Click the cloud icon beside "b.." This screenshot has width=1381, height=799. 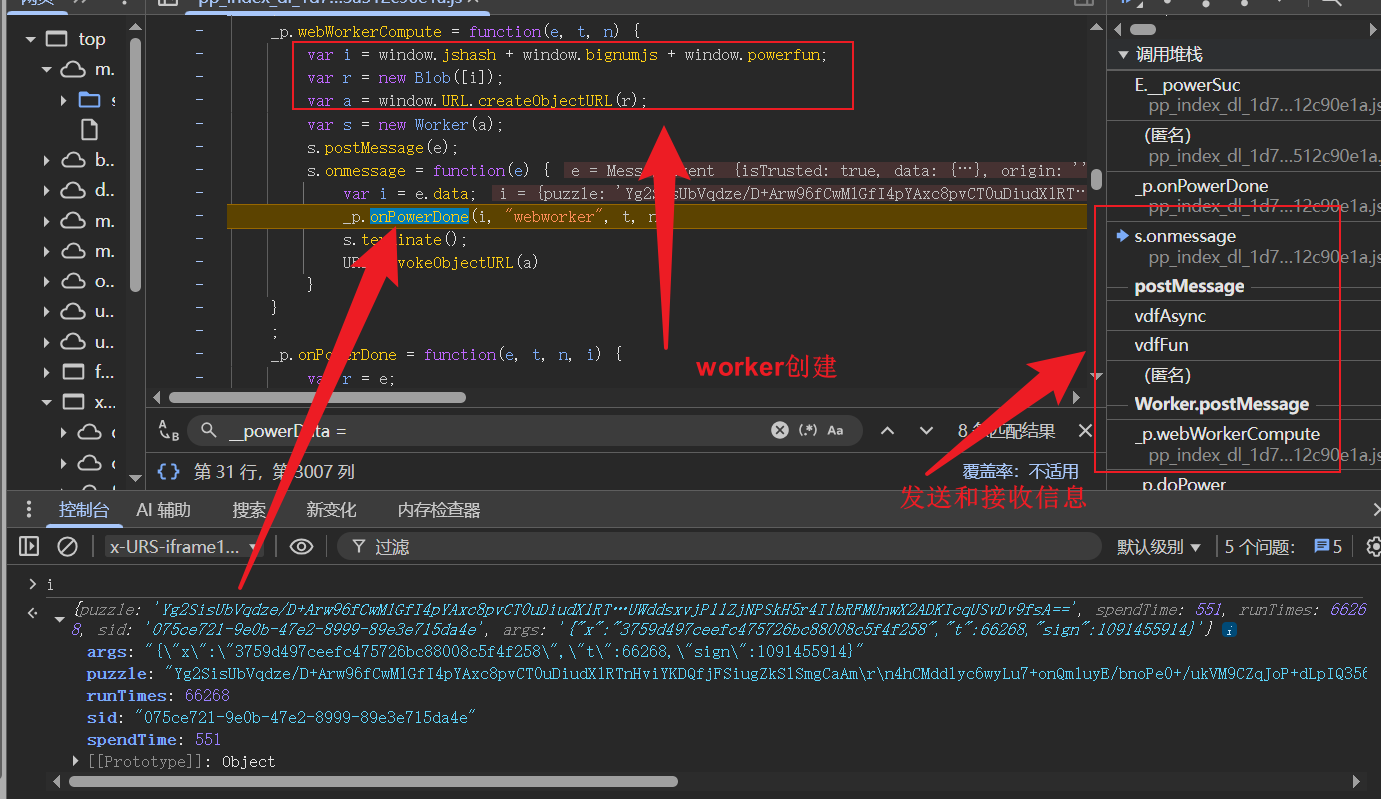click(x=73, y=160)
